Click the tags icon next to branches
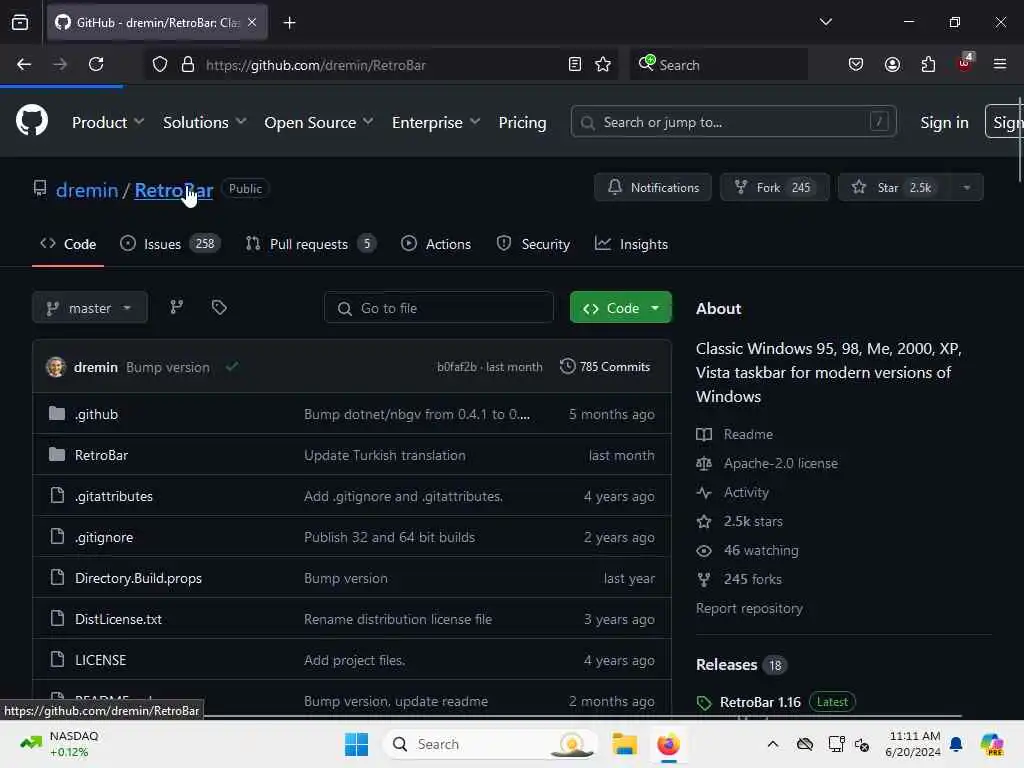This screenshot has width=1024, height=768. coord(219,308)
